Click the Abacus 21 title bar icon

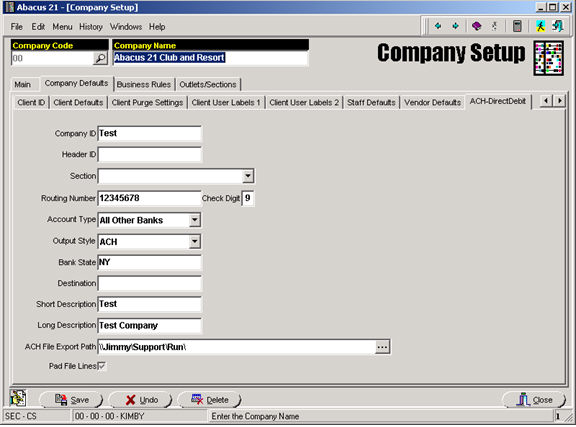[x=9, y=7]
